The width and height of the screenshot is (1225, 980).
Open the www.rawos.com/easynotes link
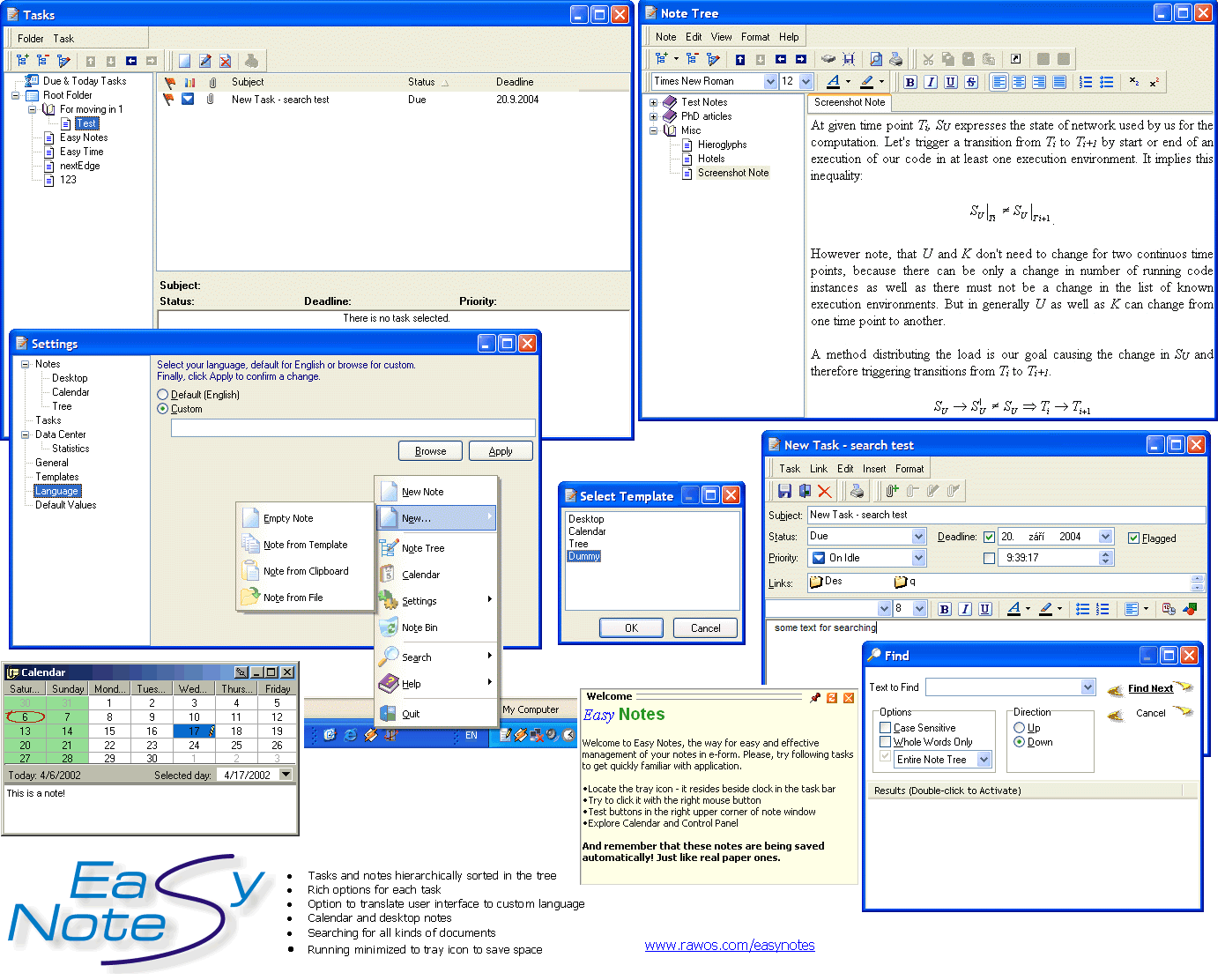pyautogui.click(x=730, y=946)
